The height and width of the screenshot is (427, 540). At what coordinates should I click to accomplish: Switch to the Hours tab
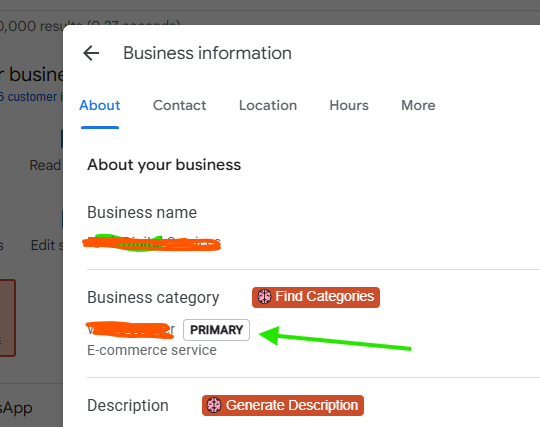click(349, 105)
